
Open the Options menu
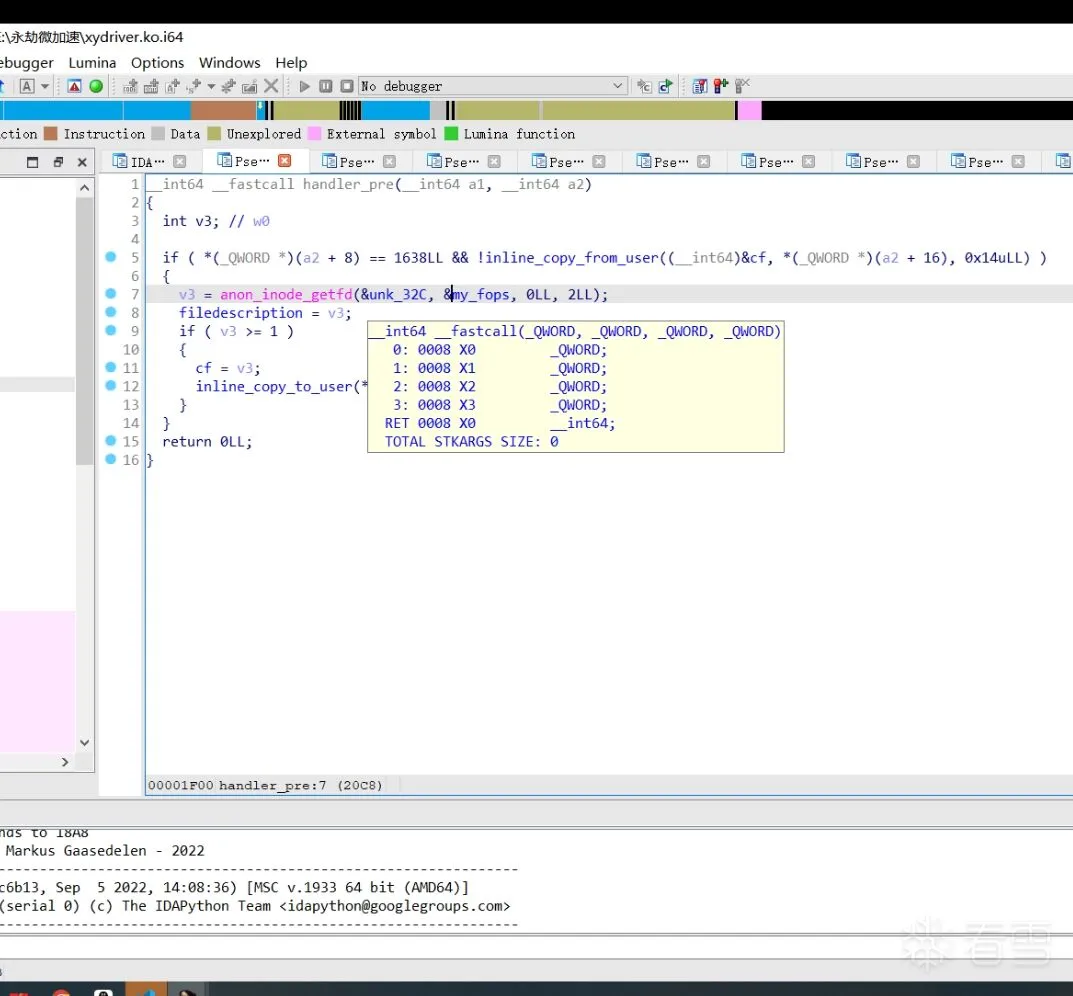pos(157,62)
